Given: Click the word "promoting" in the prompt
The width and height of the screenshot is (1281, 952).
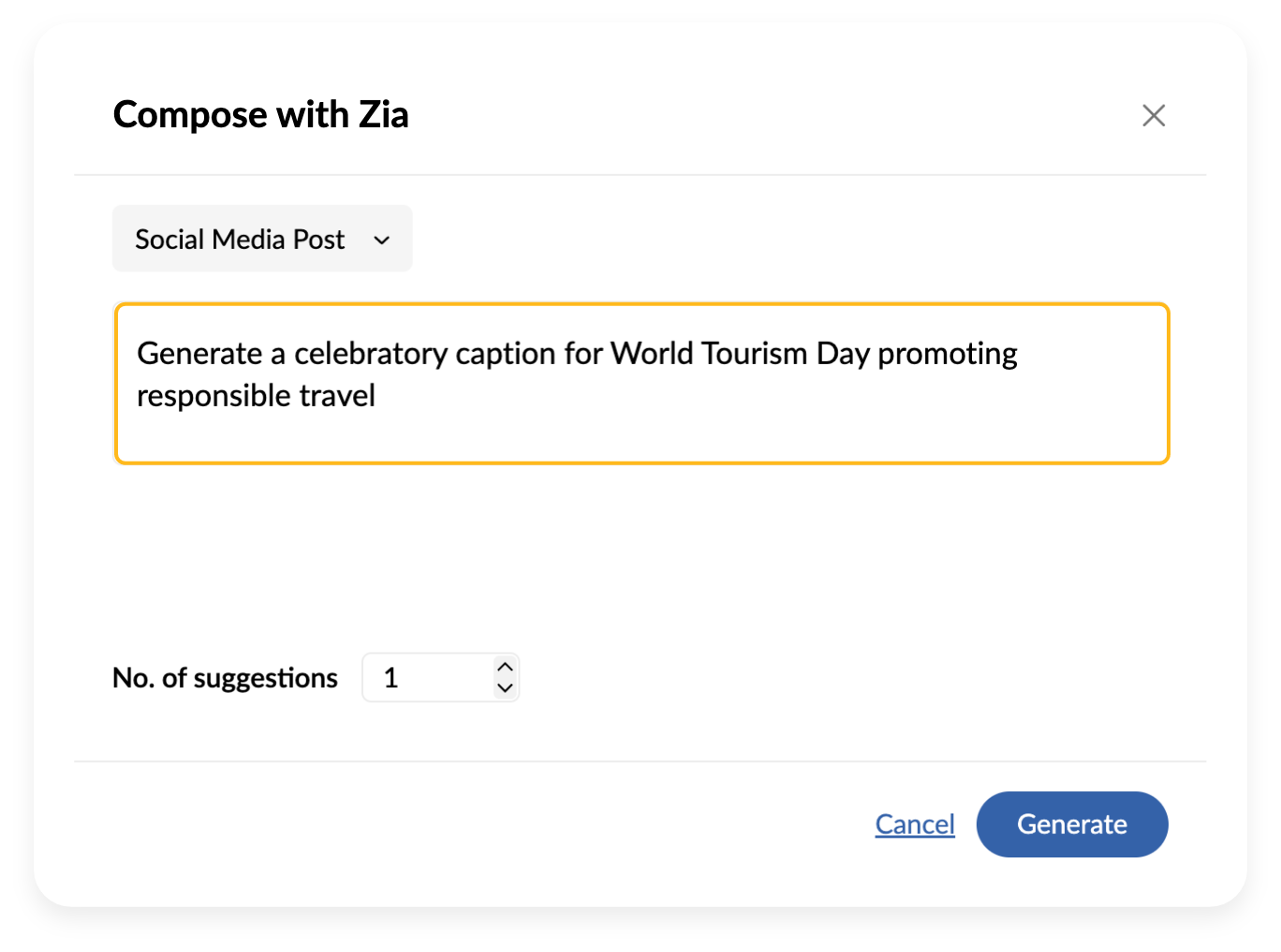Looking at the screenshot, I should click(x=947, y=354).
